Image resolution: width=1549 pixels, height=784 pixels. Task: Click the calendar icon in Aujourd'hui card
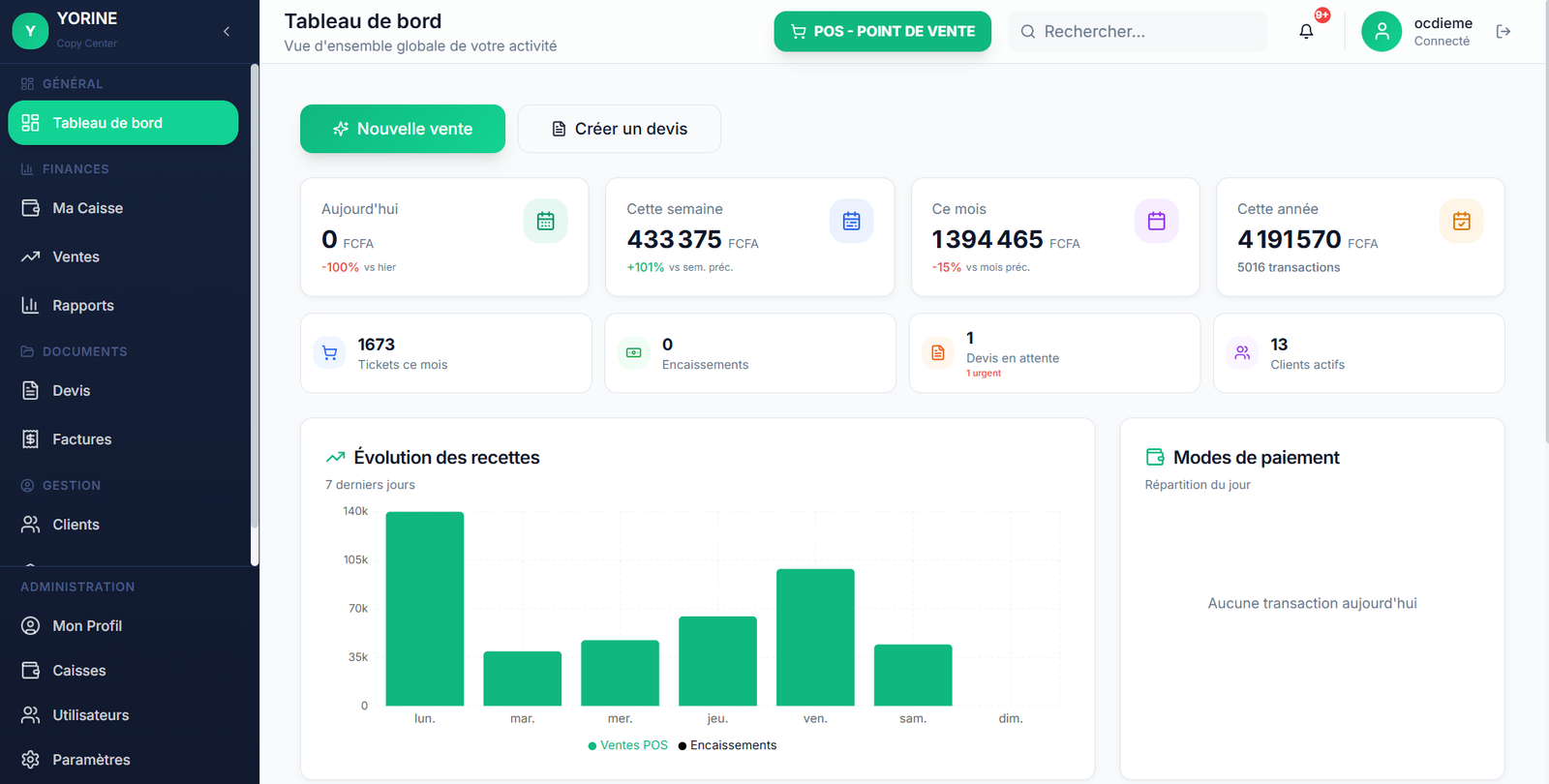(545, 222)
